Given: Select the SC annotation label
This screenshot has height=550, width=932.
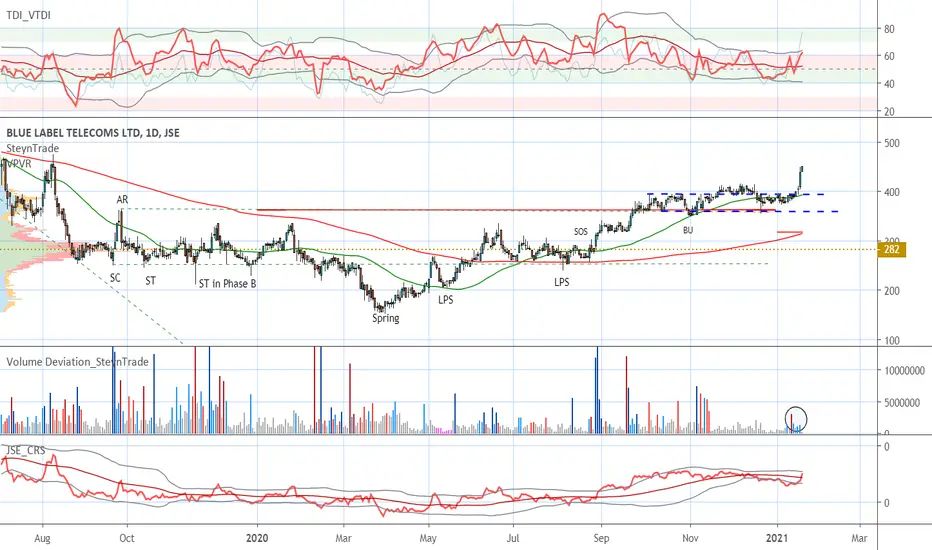Looking at the screenshot, I should coord(115,278).
